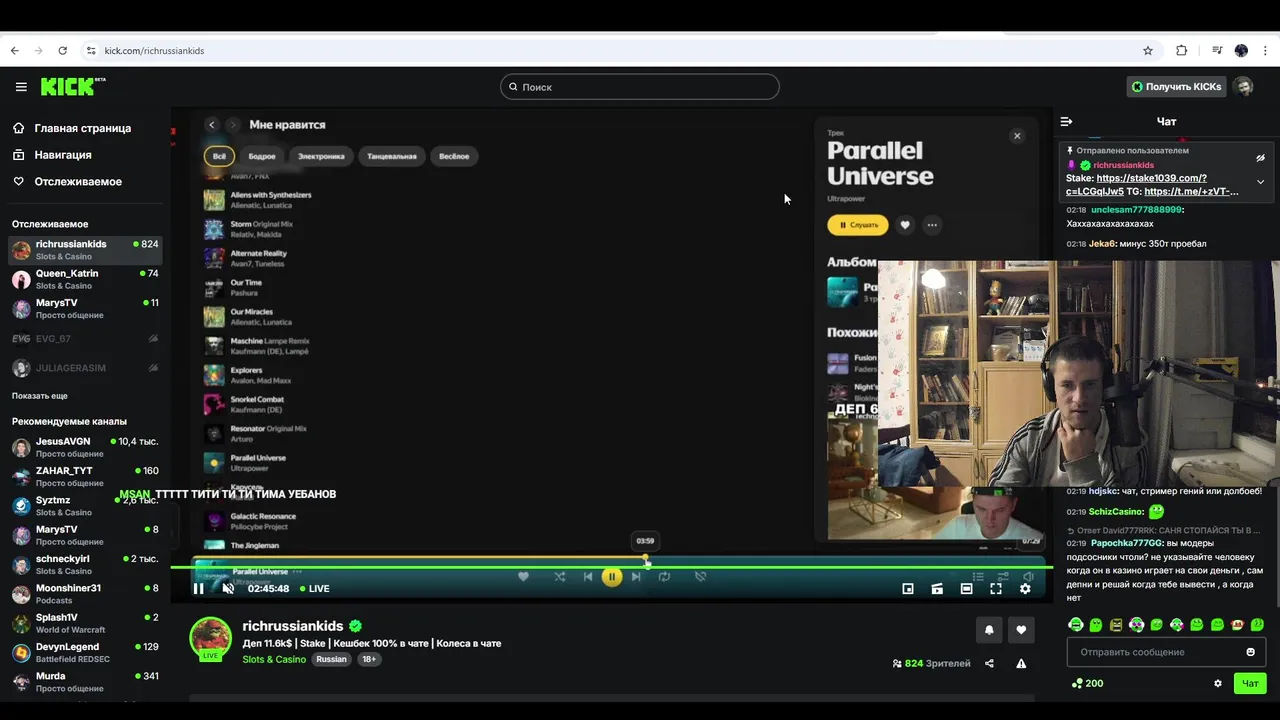
Task: Bookmark this page with the star icon
Action: (1148, 51)
